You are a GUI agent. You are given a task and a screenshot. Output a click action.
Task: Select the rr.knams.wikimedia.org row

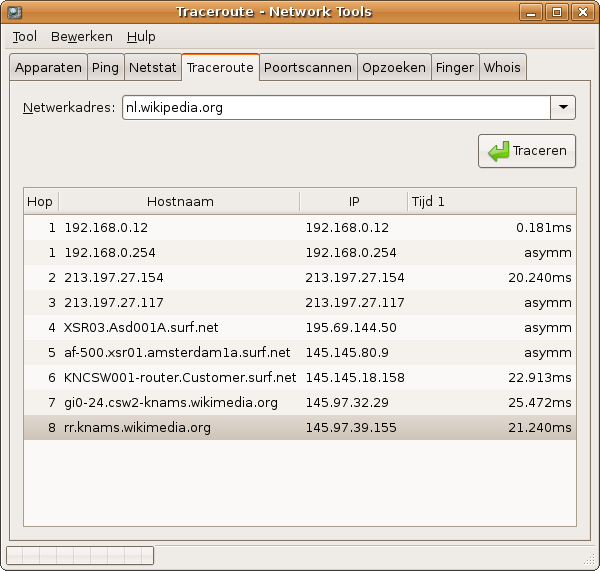point(300,427)
